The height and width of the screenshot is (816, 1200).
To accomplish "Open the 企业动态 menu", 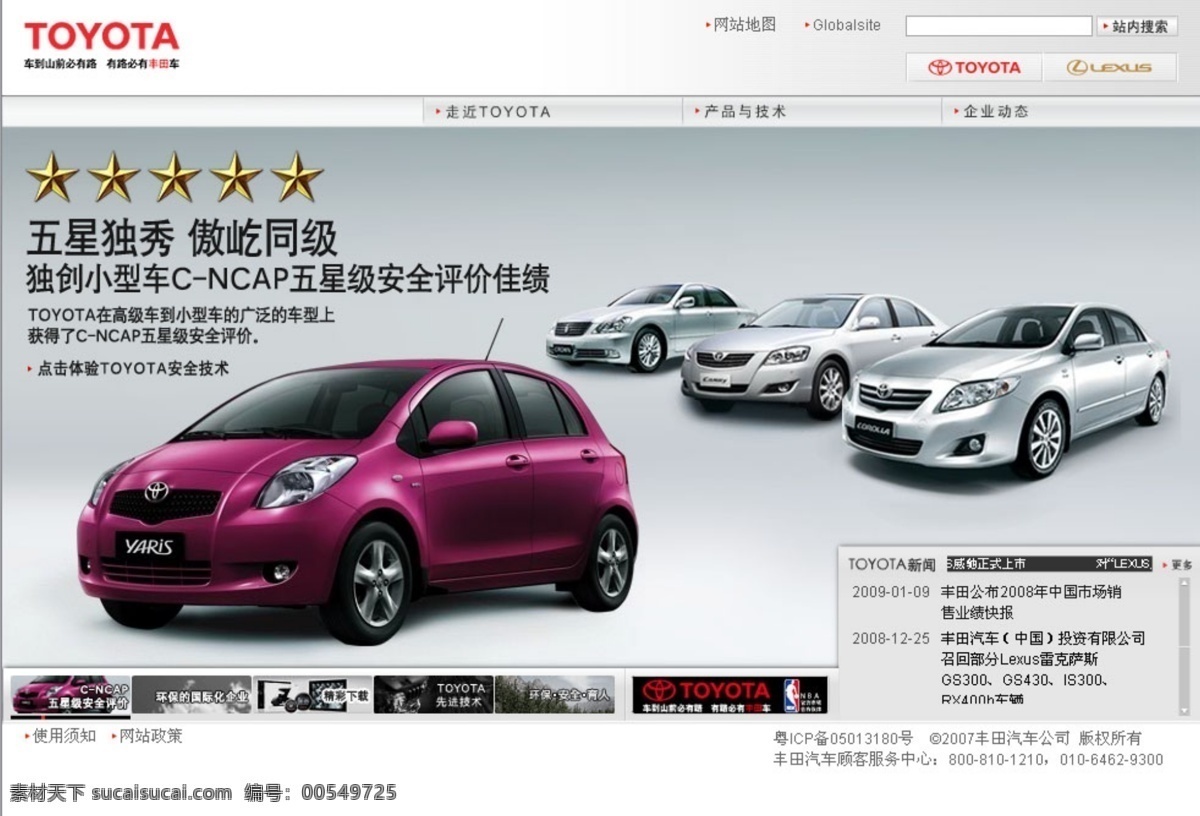I will coord(995,111).
